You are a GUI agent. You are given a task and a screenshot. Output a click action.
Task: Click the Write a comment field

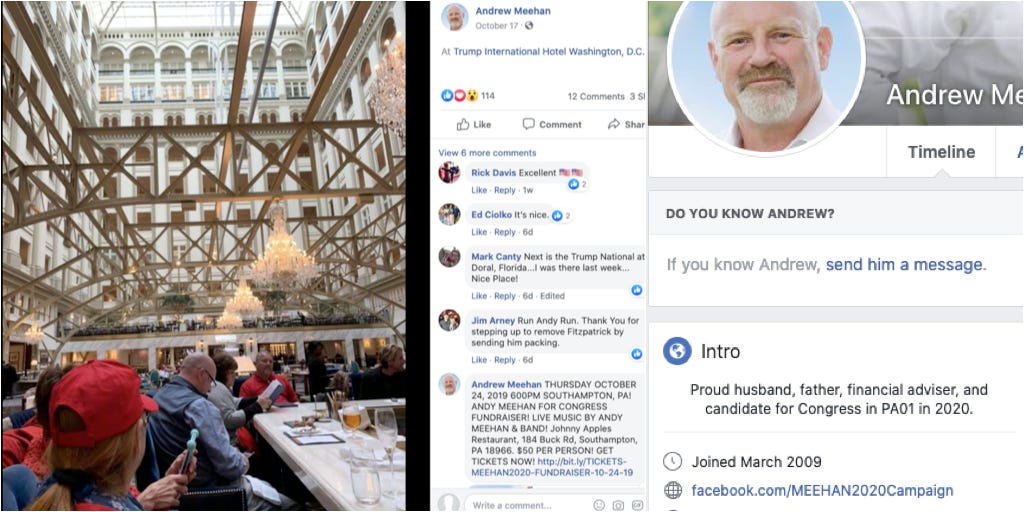(526, 505)
